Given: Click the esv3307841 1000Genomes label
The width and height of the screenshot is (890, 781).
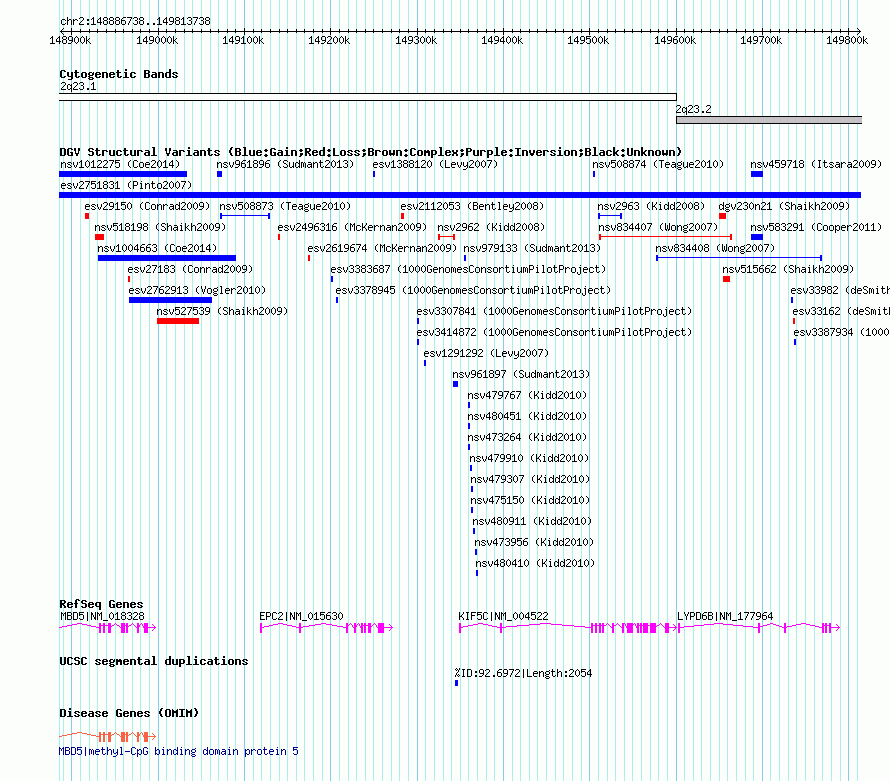Looking at the screenshot, I should 555,311.
